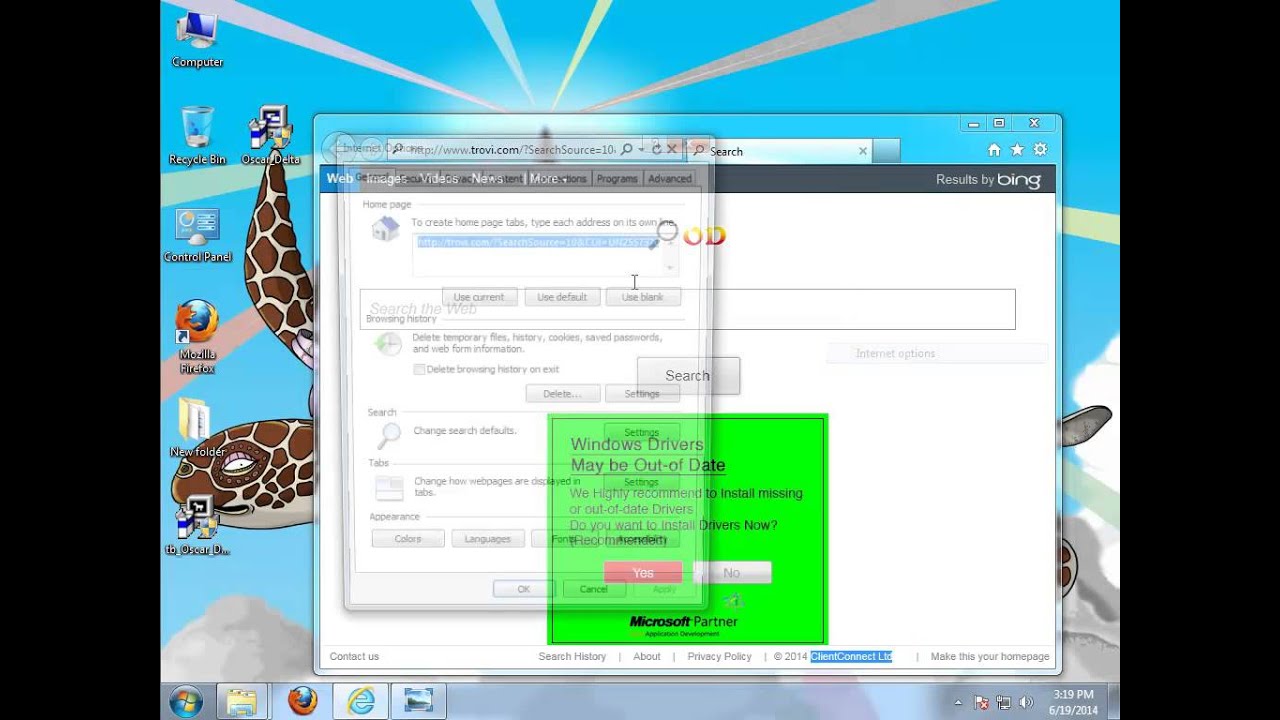Screen dimensions: 1280x720
Task: Select the Search browser tab
Action: point(779,151)
